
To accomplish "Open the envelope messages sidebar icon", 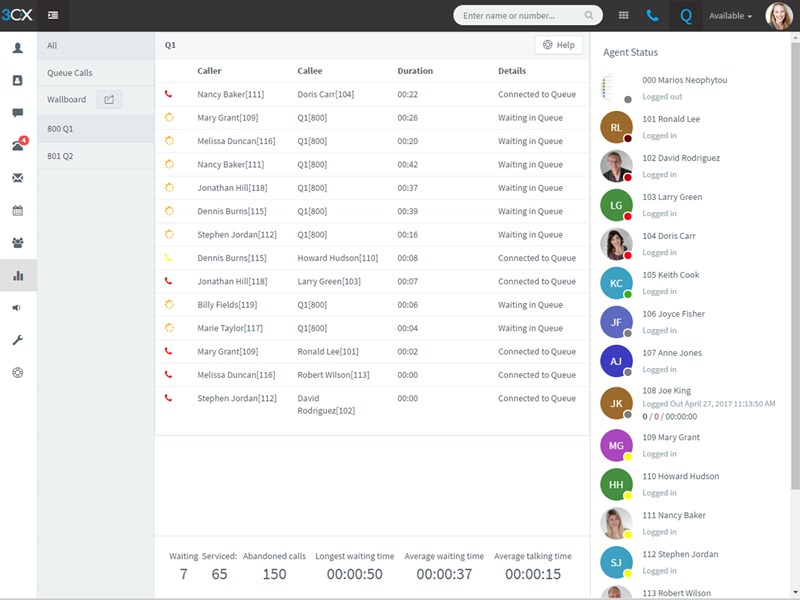I will pyautogui.click(x=18, y=178).
